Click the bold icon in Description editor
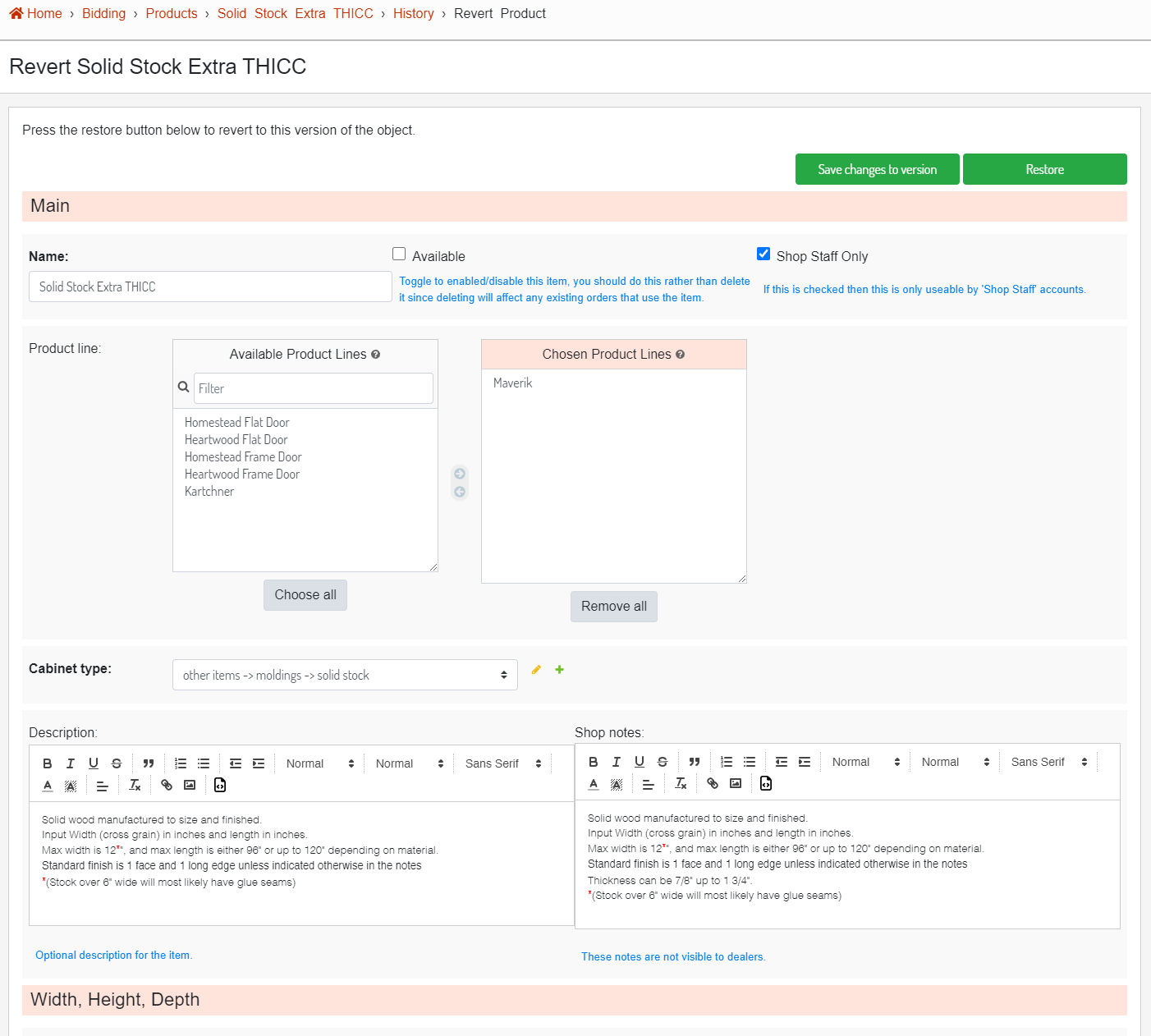The height and width of the screenshot is (1036, 1151). [x=48, y=763]
